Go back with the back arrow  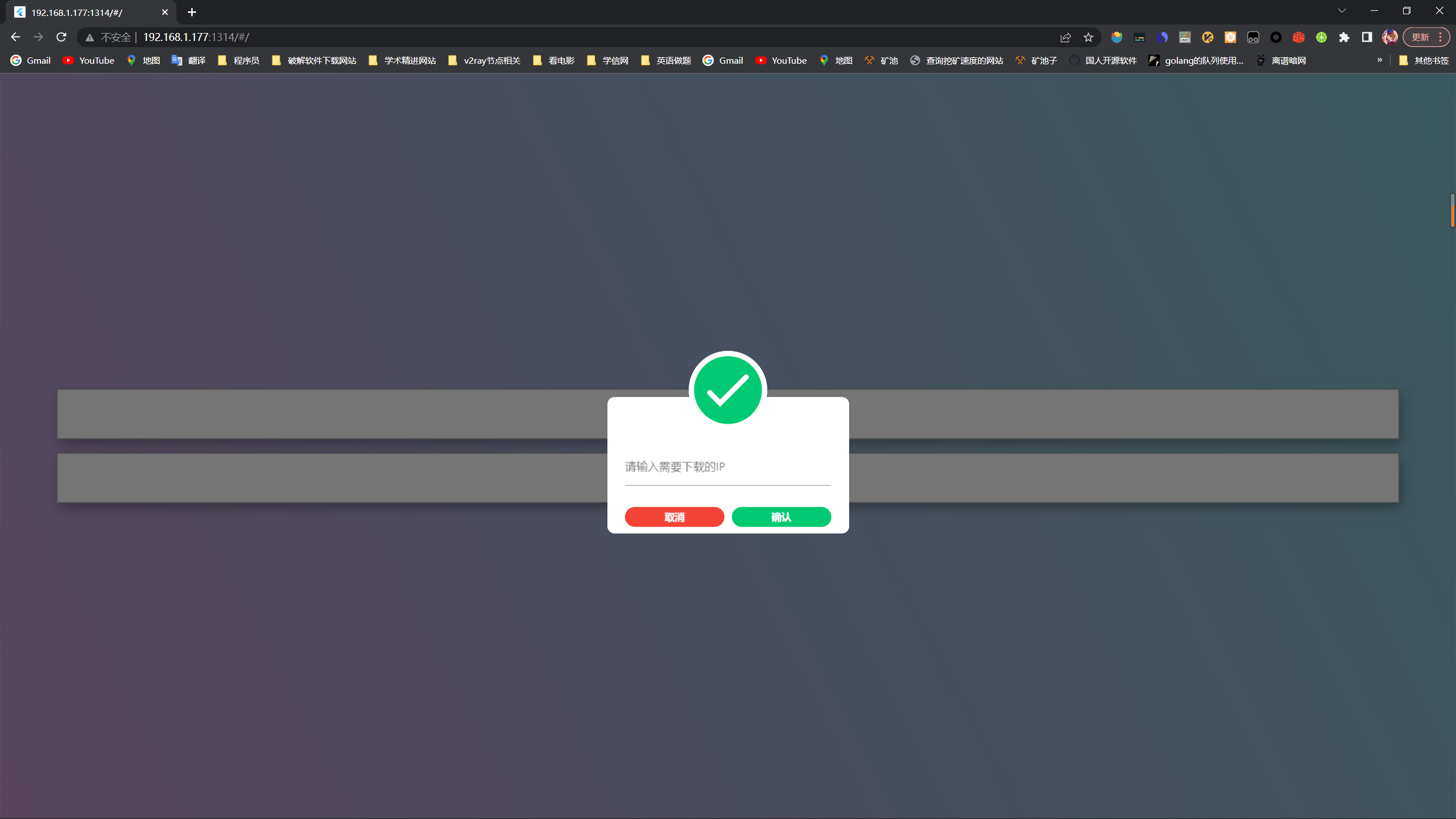[15, 37]
